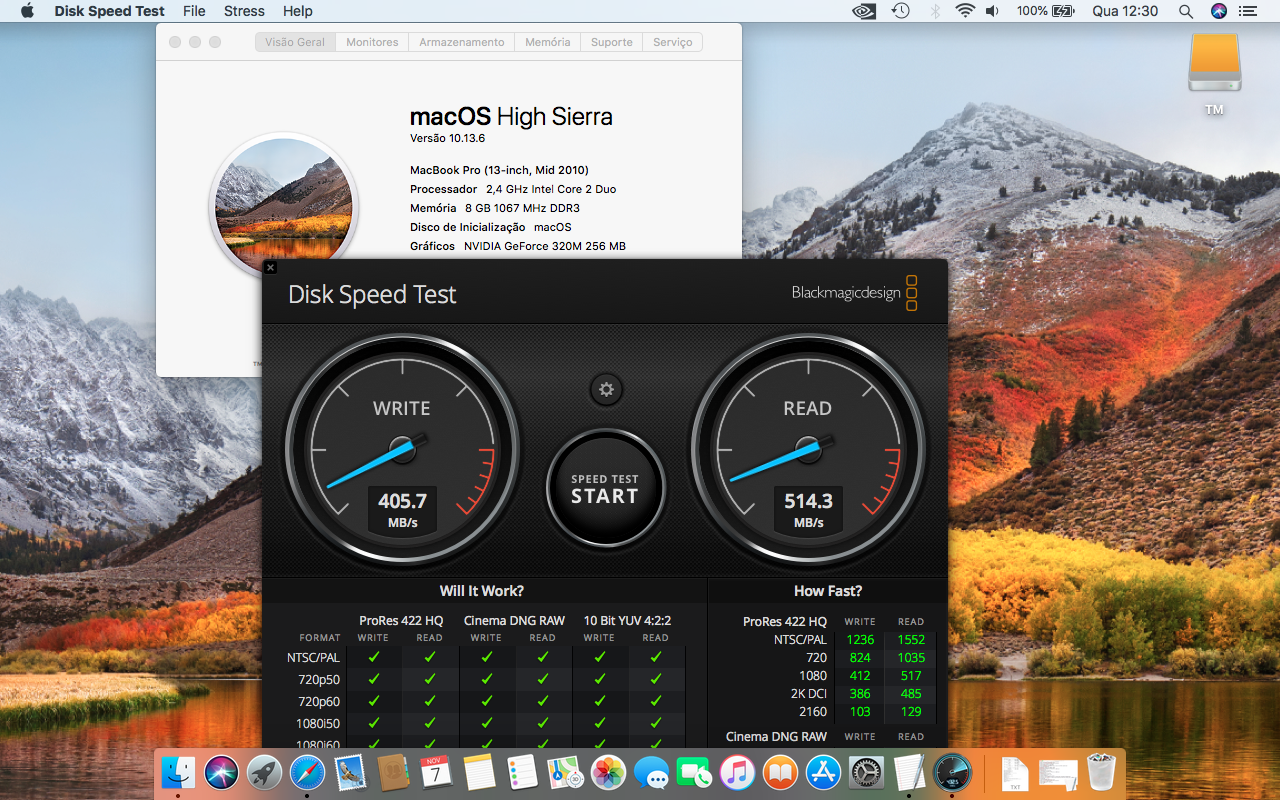Open Finder from the Dock
This screenshot has width=1280, height=800.
(x=179, y=772)
